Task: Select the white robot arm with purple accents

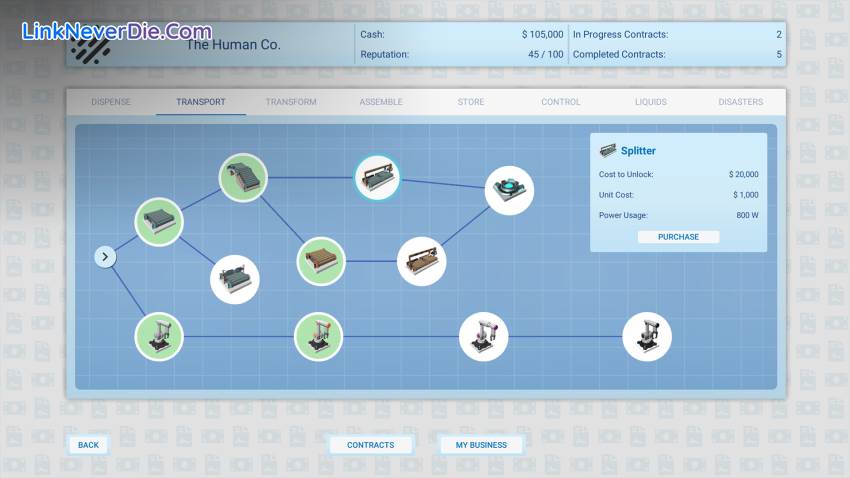Action: [484, 337]
